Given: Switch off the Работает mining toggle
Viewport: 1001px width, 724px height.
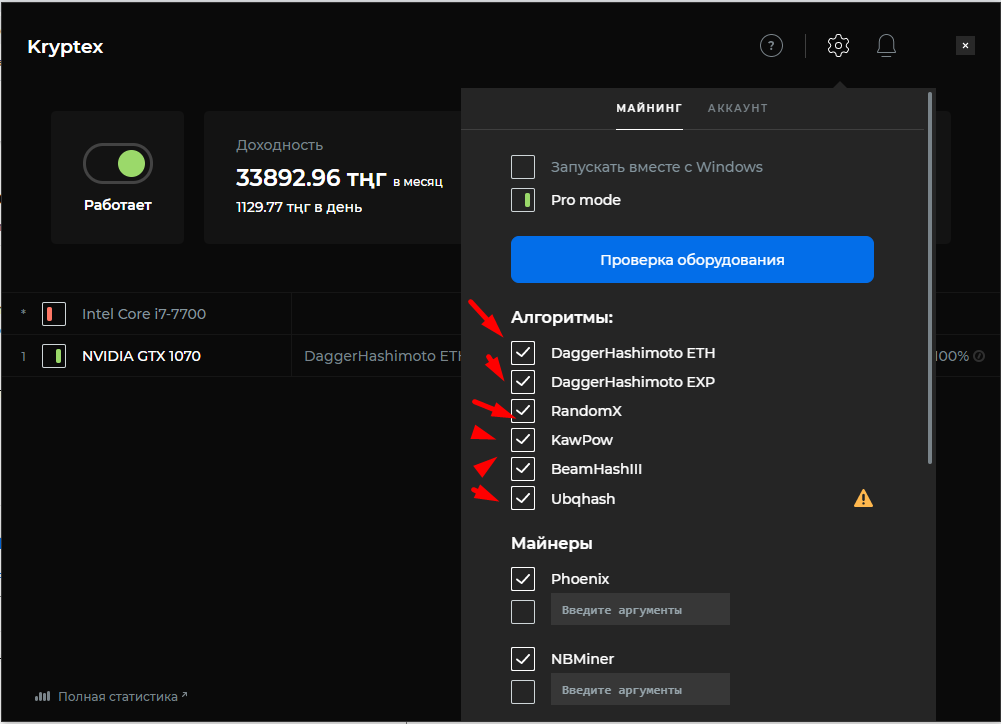Looking at the screenshot, I should click(x=117, y=163).
